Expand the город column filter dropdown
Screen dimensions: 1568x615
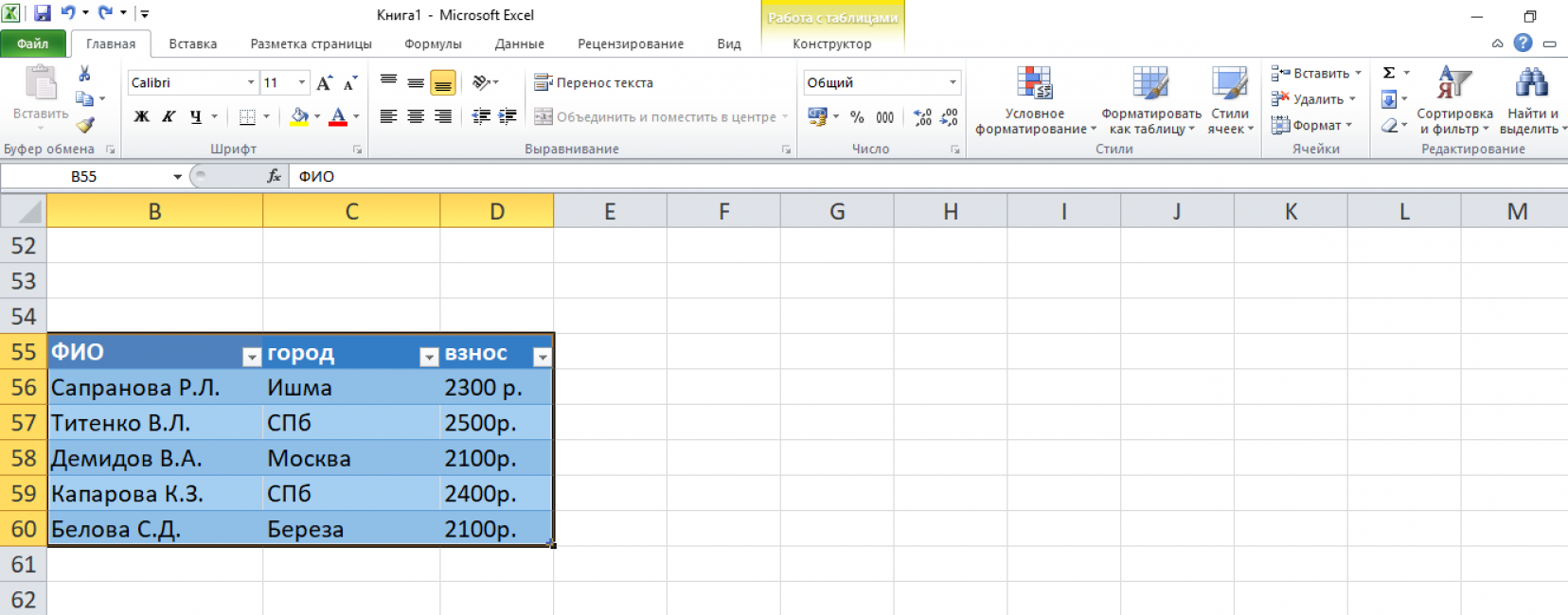(429, 357)
